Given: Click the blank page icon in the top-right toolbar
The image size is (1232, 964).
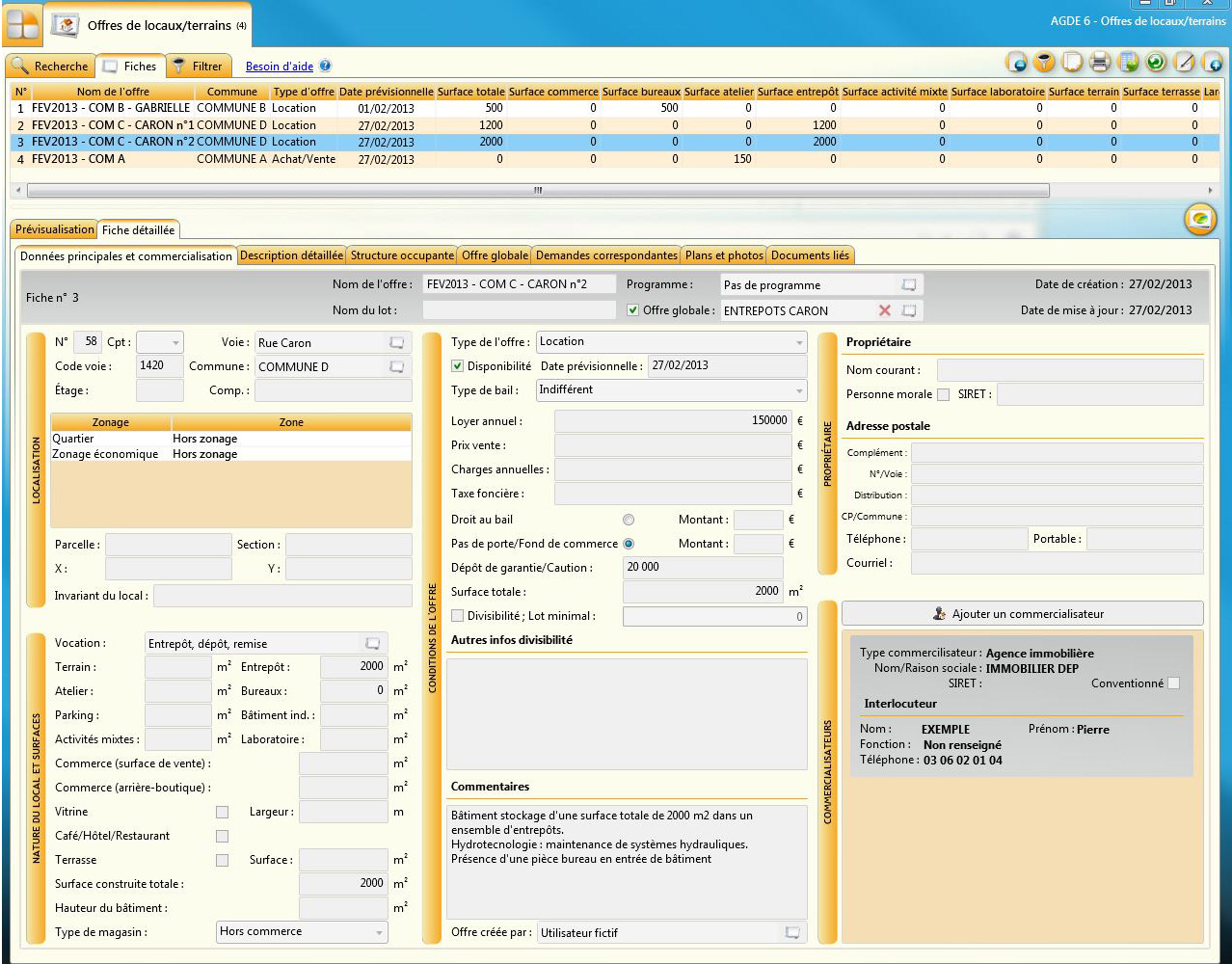Looking at the screenshot, I should [x=1072, y=63].
